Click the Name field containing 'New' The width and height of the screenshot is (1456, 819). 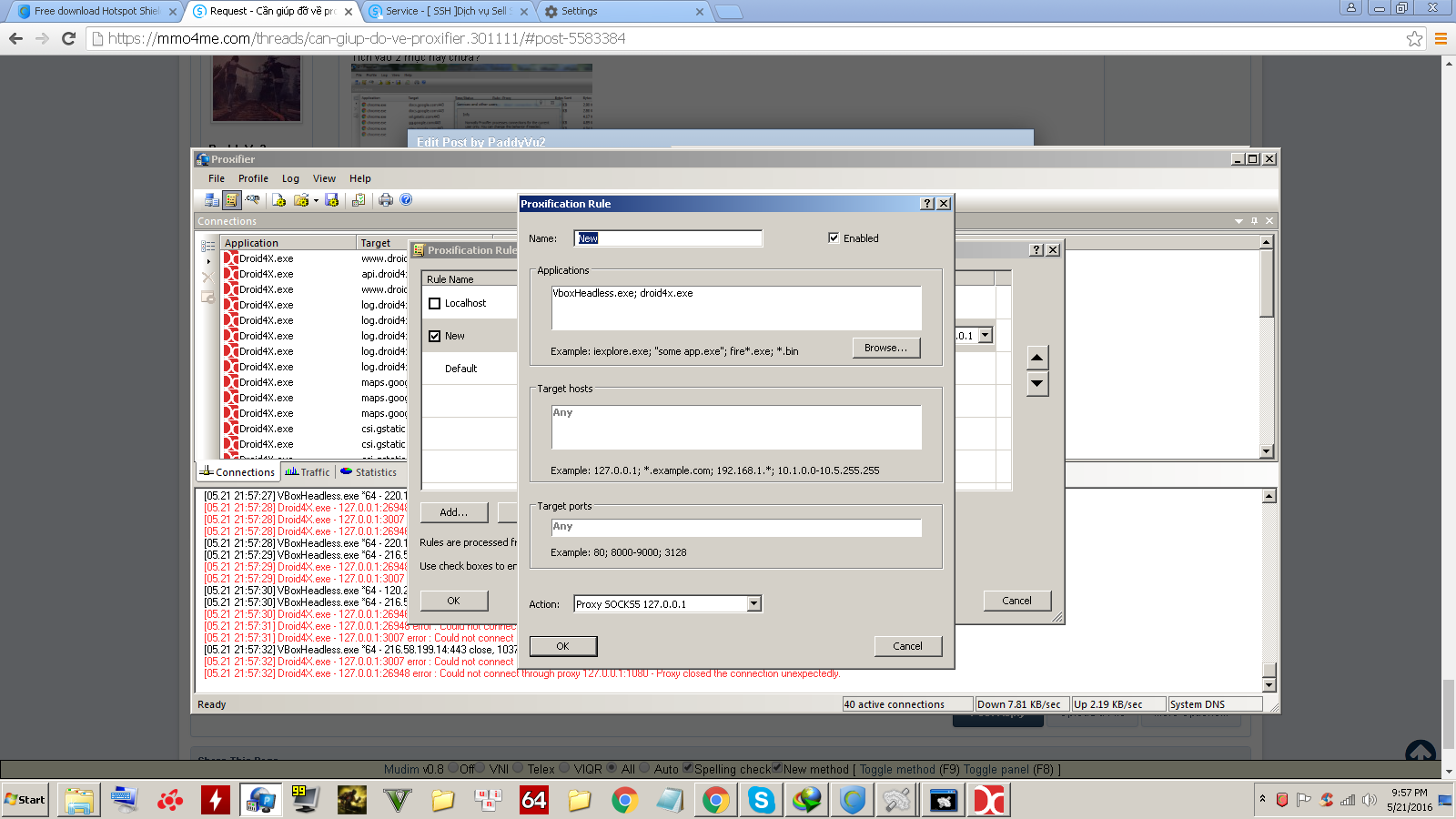click(x=668, y=238)
